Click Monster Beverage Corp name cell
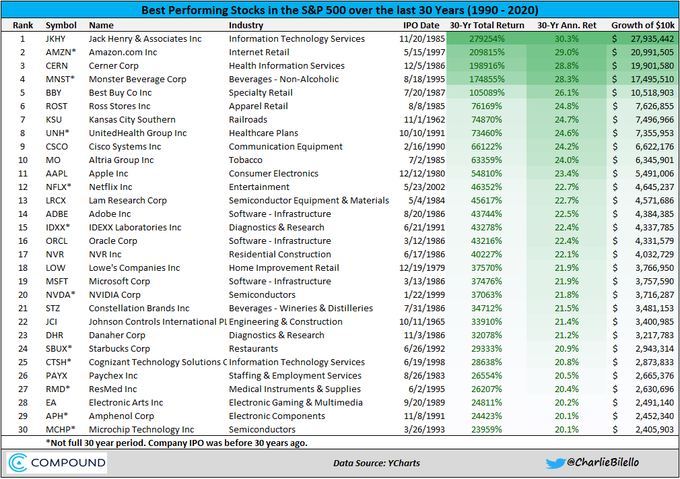The height and width of the screenshot is (479, 680). tap(137, 79)
